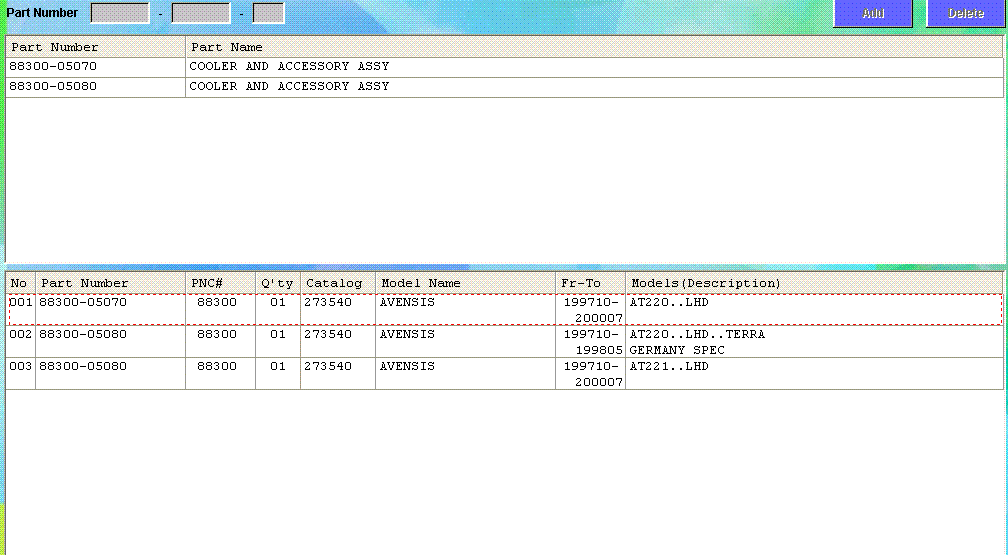Click the Delete button

965,14
